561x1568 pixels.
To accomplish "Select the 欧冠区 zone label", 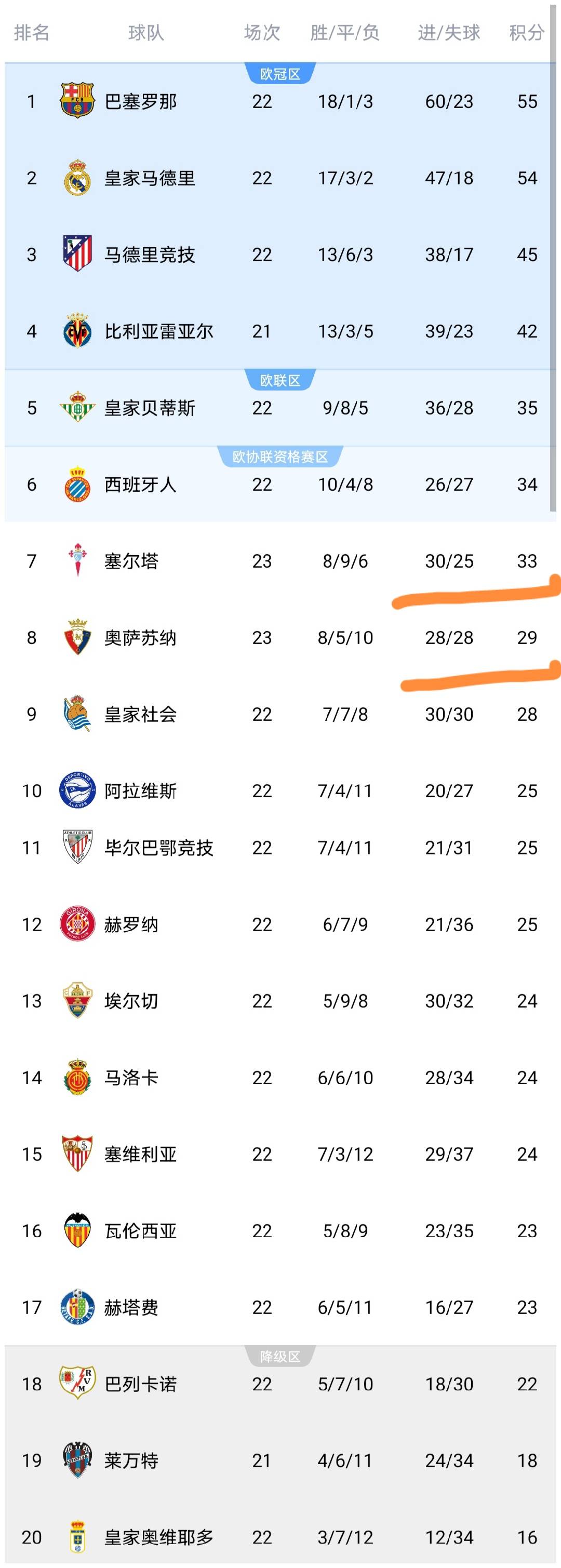I will click(x=280, y=74).
